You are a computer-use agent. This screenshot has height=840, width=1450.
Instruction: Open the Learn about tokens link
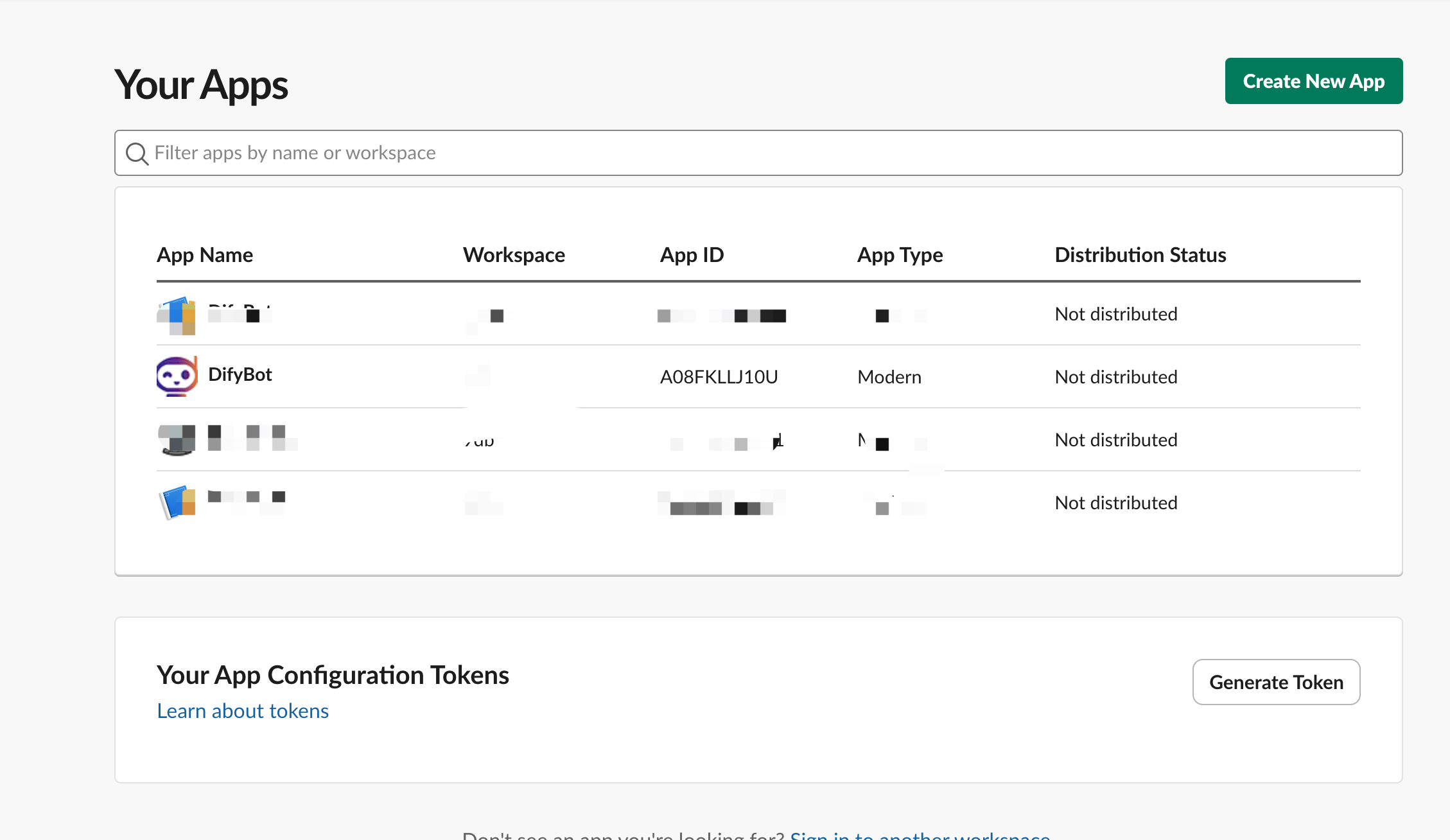pyautogui.click(x=243, y=711)
